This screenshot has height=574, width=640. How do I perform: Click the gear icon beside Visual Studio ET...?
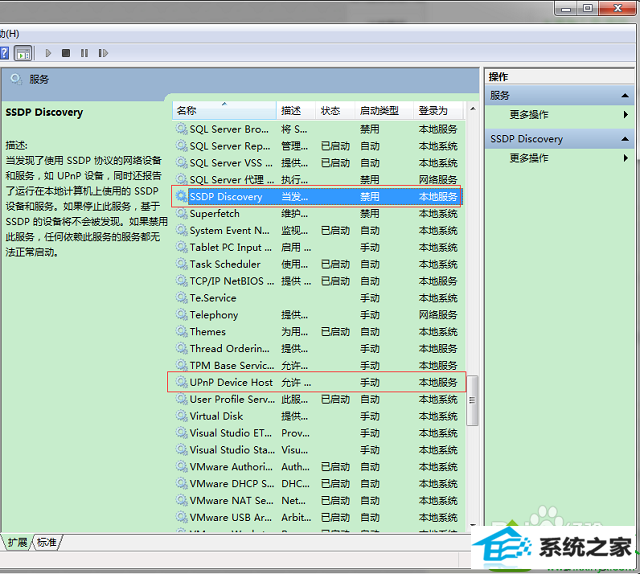pos(181,433)
